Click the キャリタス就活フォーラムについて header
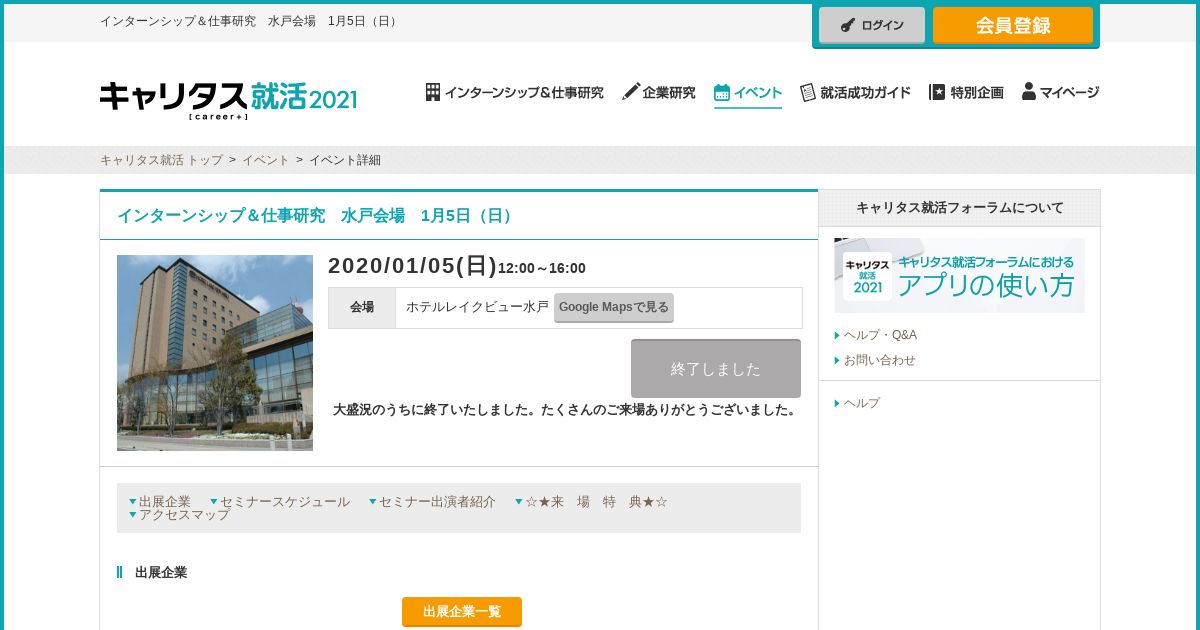This screenshot has width=1200, height=630. coord(959,208)
